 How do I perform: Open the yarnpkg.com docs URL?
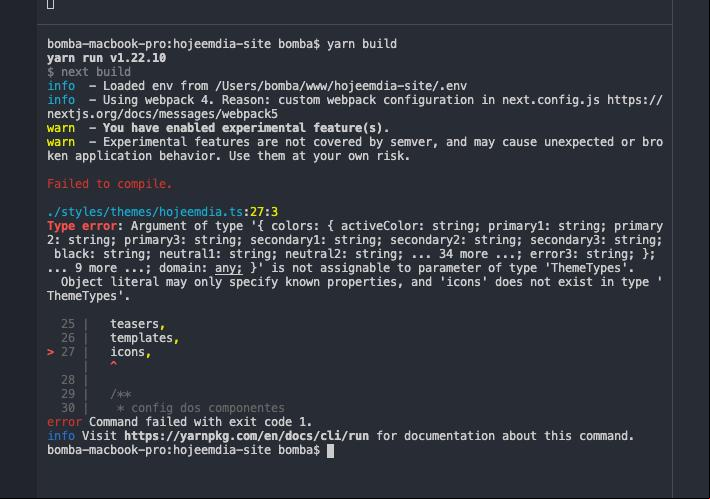(246, 436)
